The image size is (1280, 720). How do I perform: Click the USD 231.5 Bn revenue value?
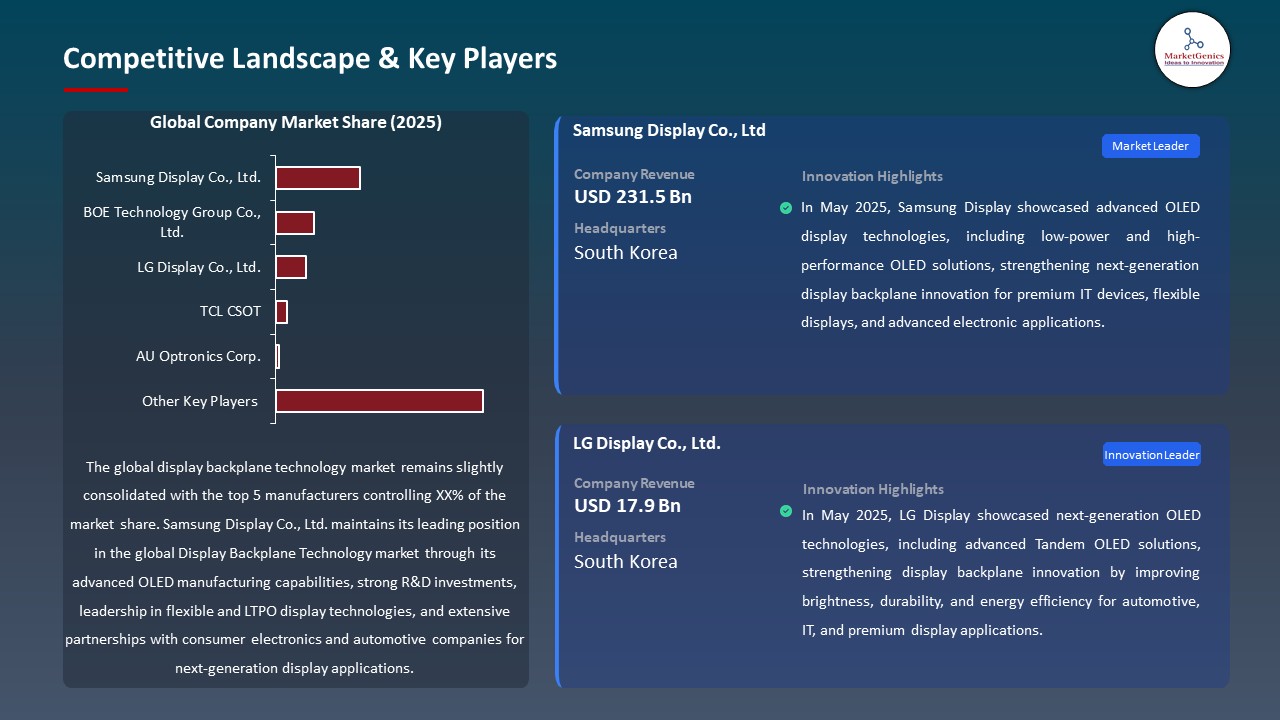(x=633, y=197)
